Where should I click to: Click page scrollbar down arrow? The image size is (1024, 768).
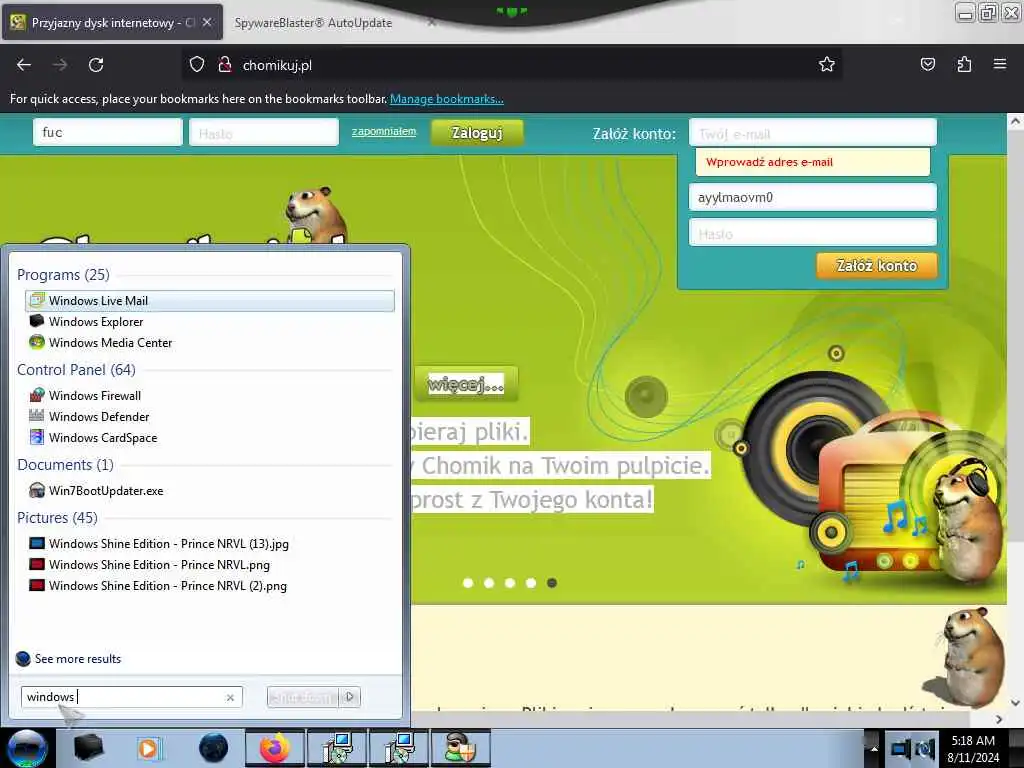(x=1015, y=703)
